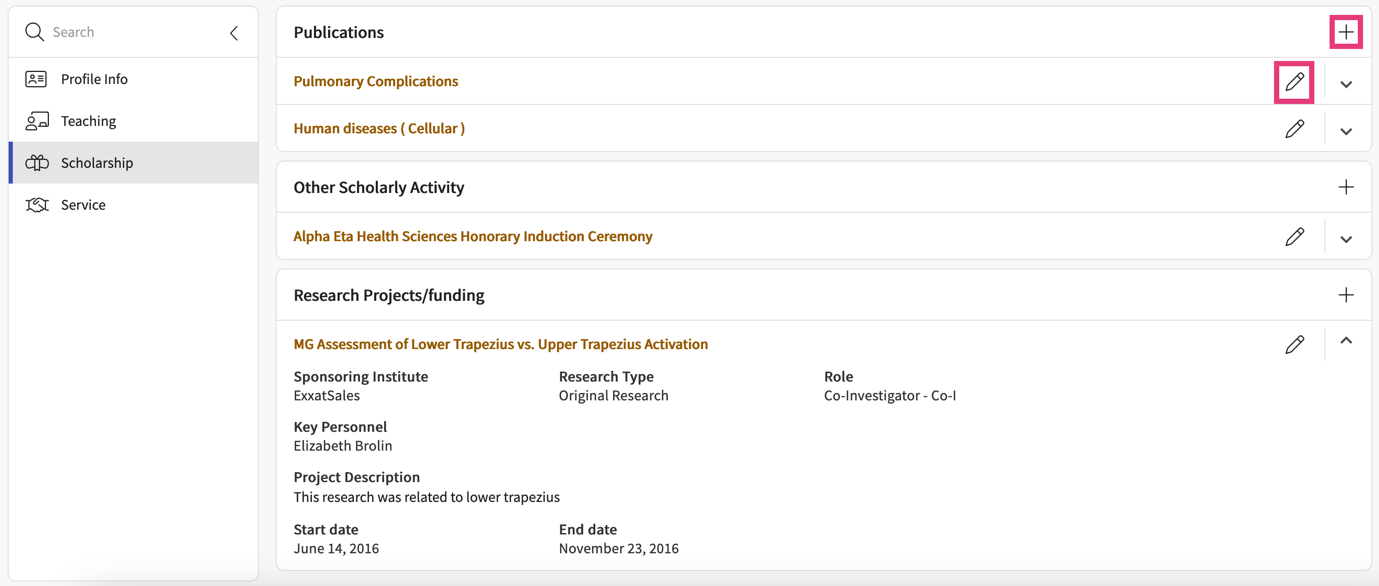Edit the Human diseases (Cellular) entry

[1294, 128]
